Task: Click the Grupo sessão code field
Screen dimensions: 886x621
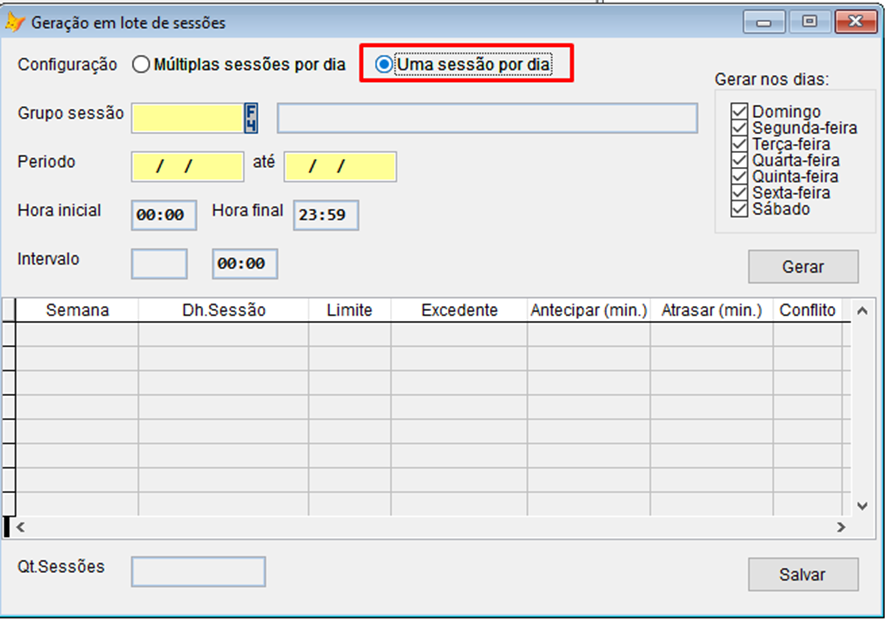Action: [x=188, y=118]
